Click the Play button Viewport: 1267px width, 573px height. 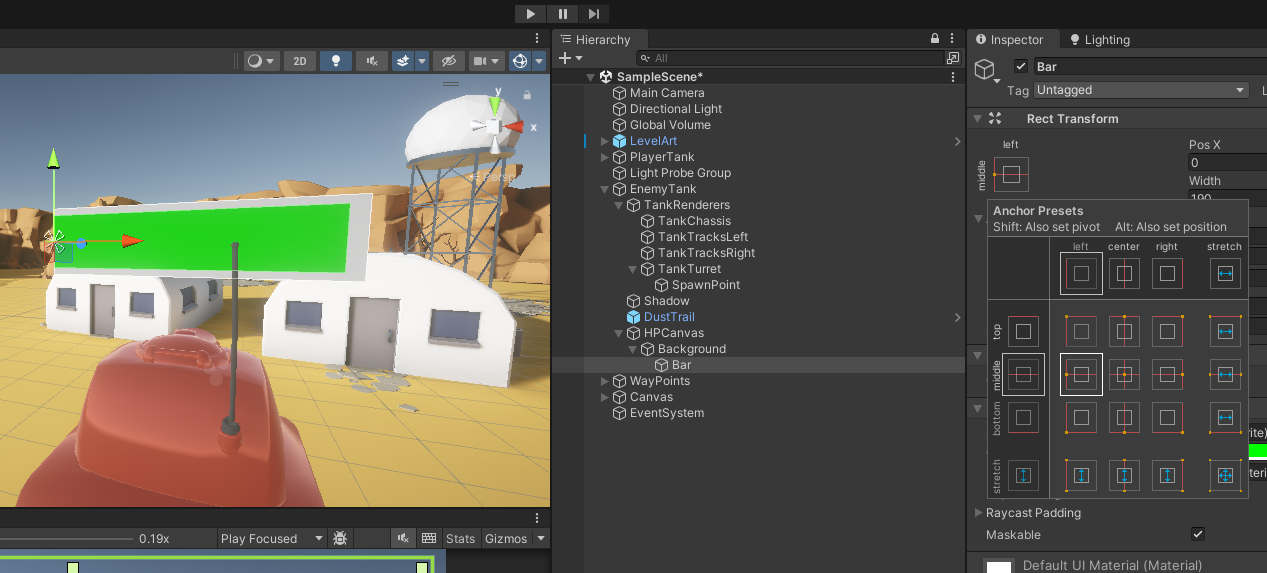pos(530,14)
